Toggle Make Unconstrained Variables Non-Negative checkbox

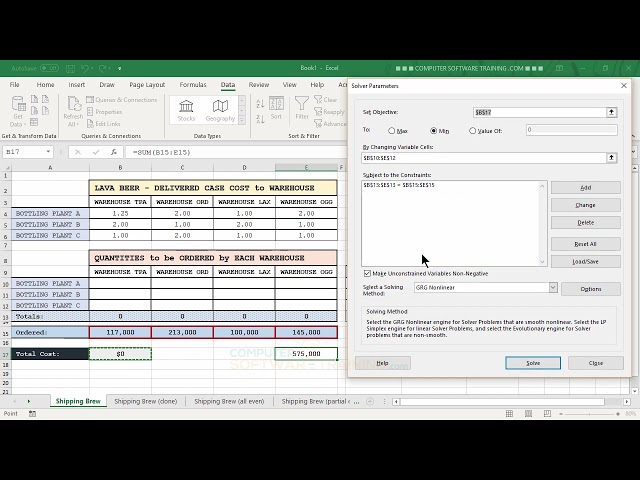click(x=367, y=273)
